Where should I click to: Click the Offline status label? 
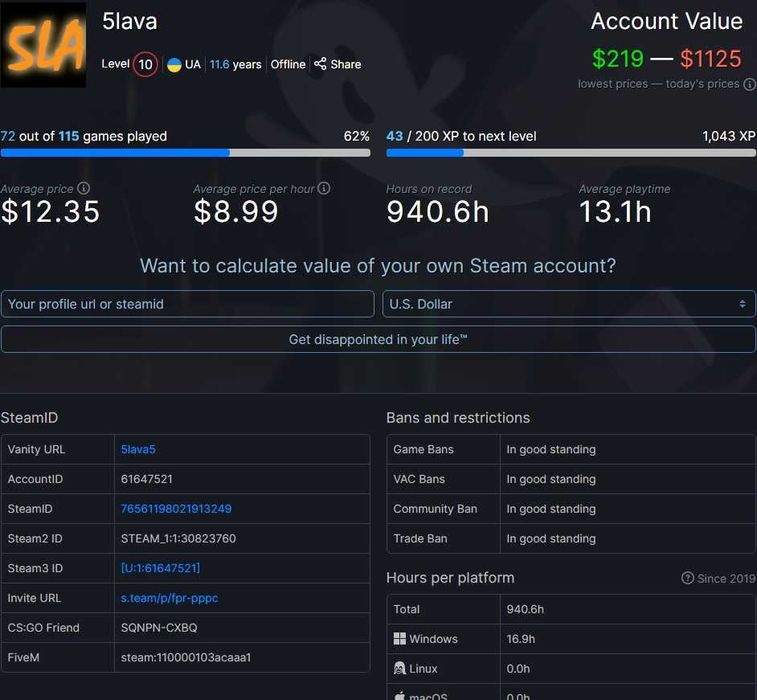click(288, 65)
